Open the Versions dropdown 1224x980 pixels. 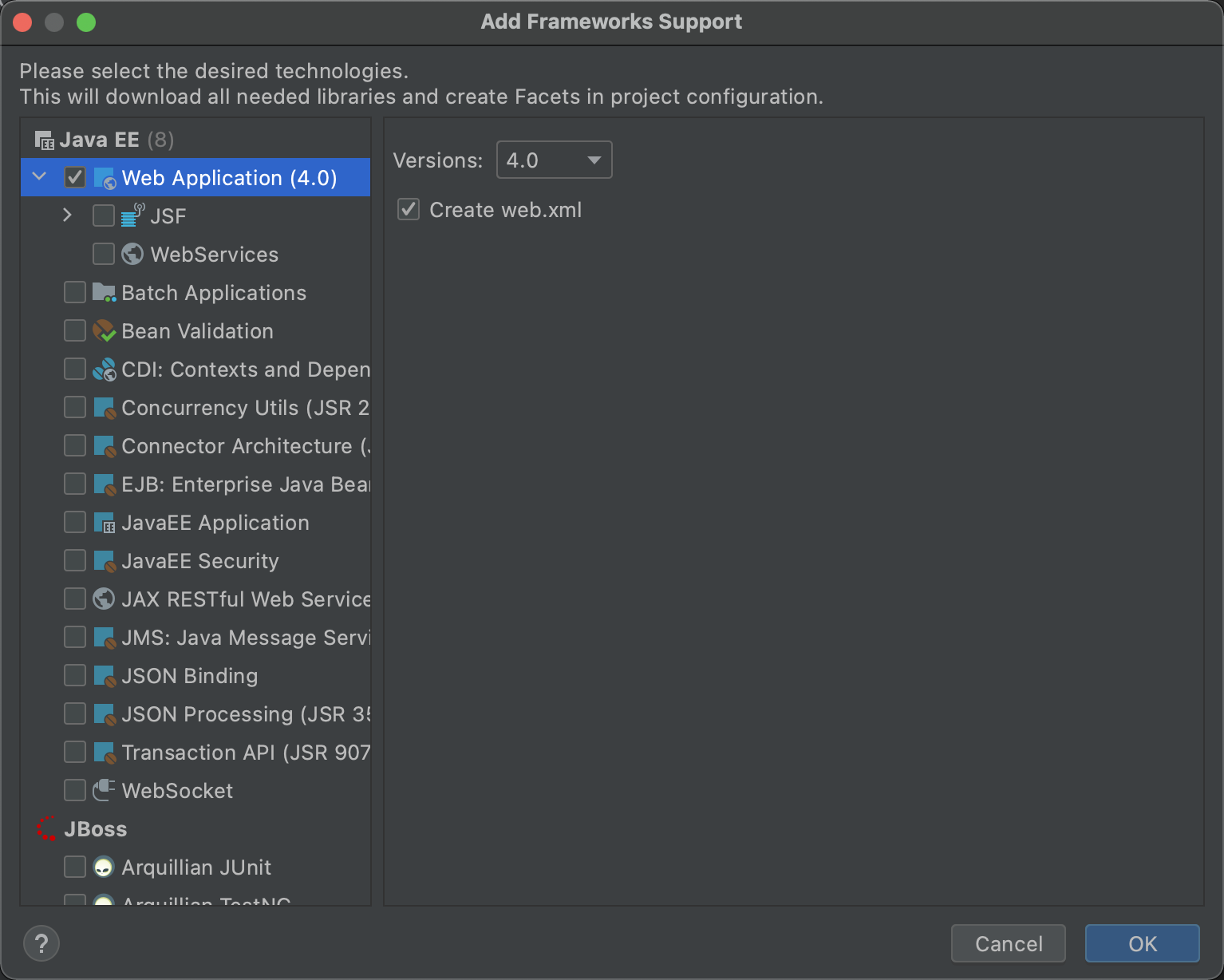(x=554, y=160)
